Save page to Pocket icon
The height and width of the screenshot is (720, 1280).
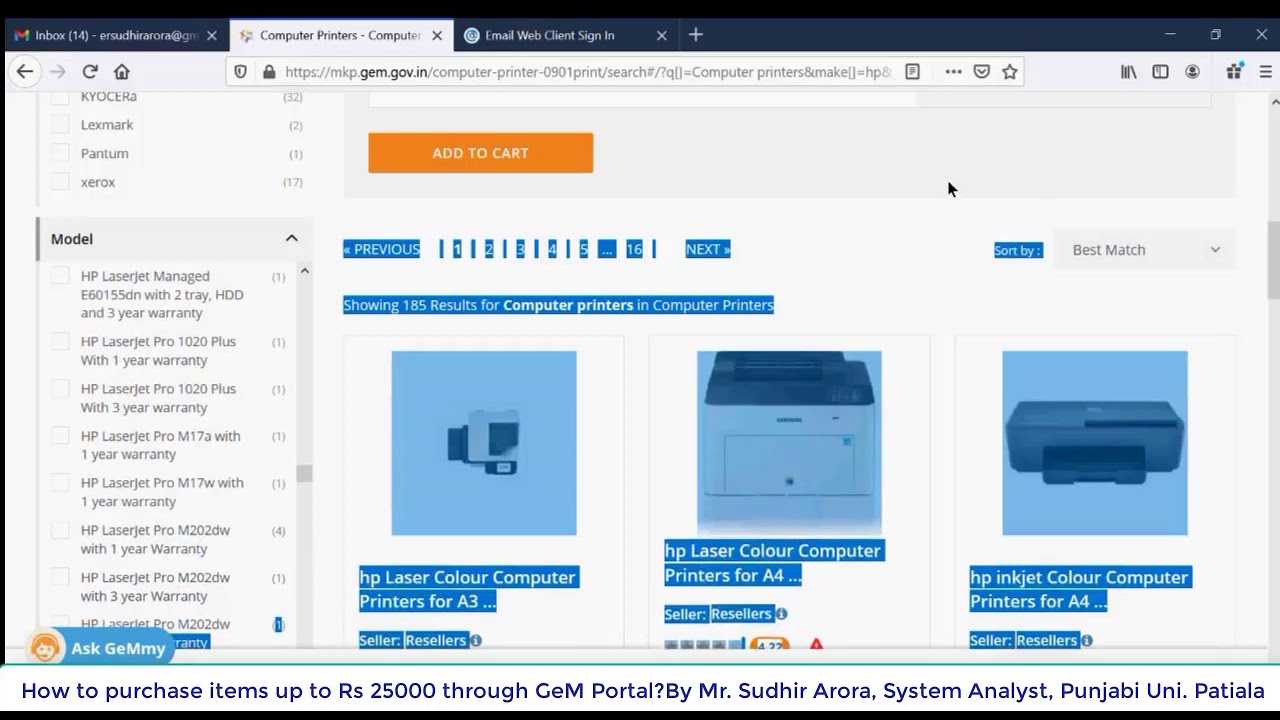pyautogui.click(x=982, y=72)
